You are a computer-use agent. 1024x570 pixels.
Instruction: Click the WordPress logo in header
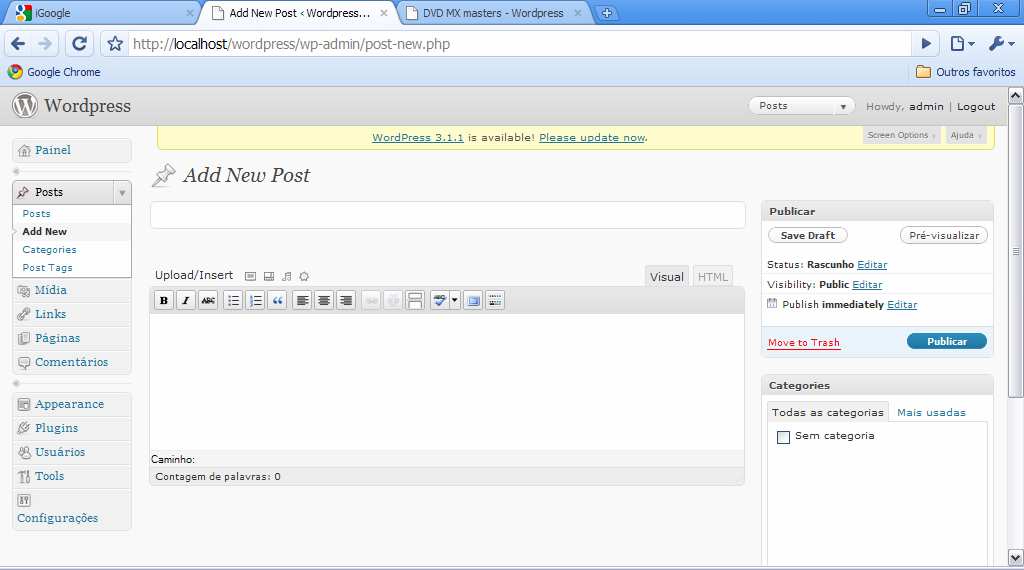coord(25,105)
